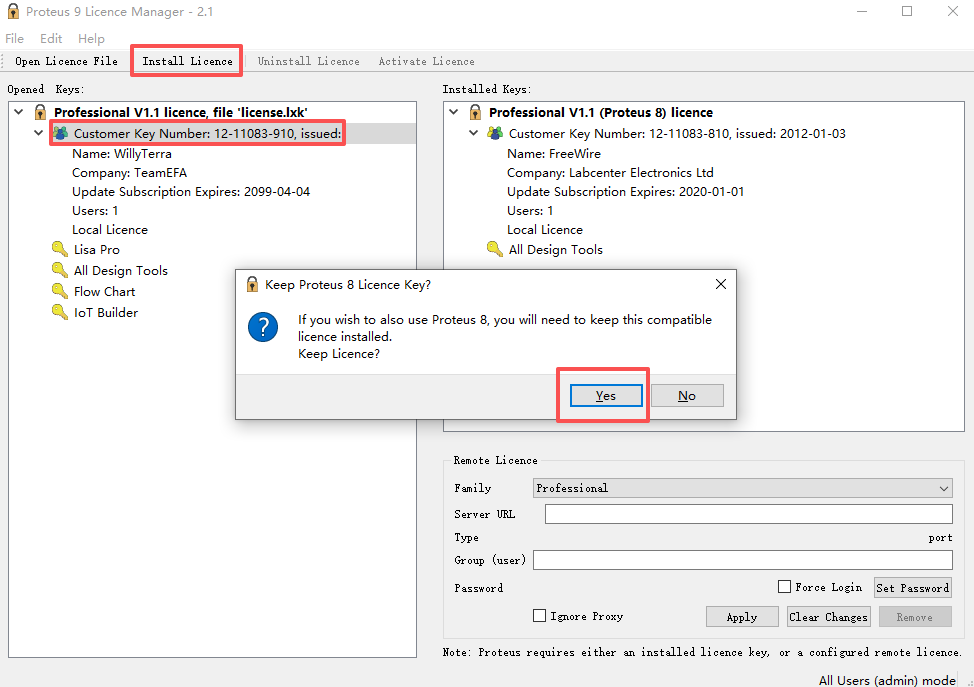The height and width of the screenshot is (687, 974).
Task: Click the padlock icon of Proteus 8 licence
Action: click(x=475, y=112)
